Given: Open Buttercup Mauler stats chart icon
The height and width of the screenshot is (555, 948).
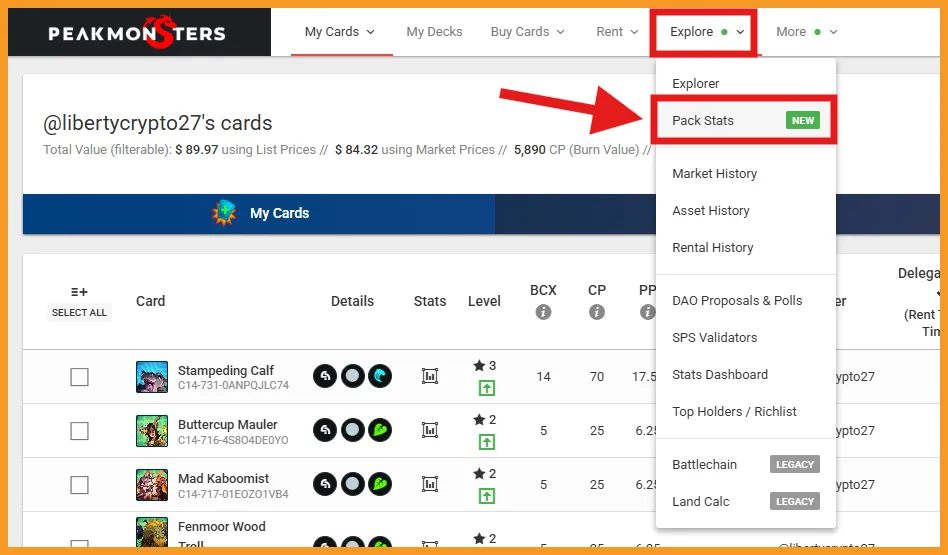Looking at the screenshot, I should click(430, 430).
